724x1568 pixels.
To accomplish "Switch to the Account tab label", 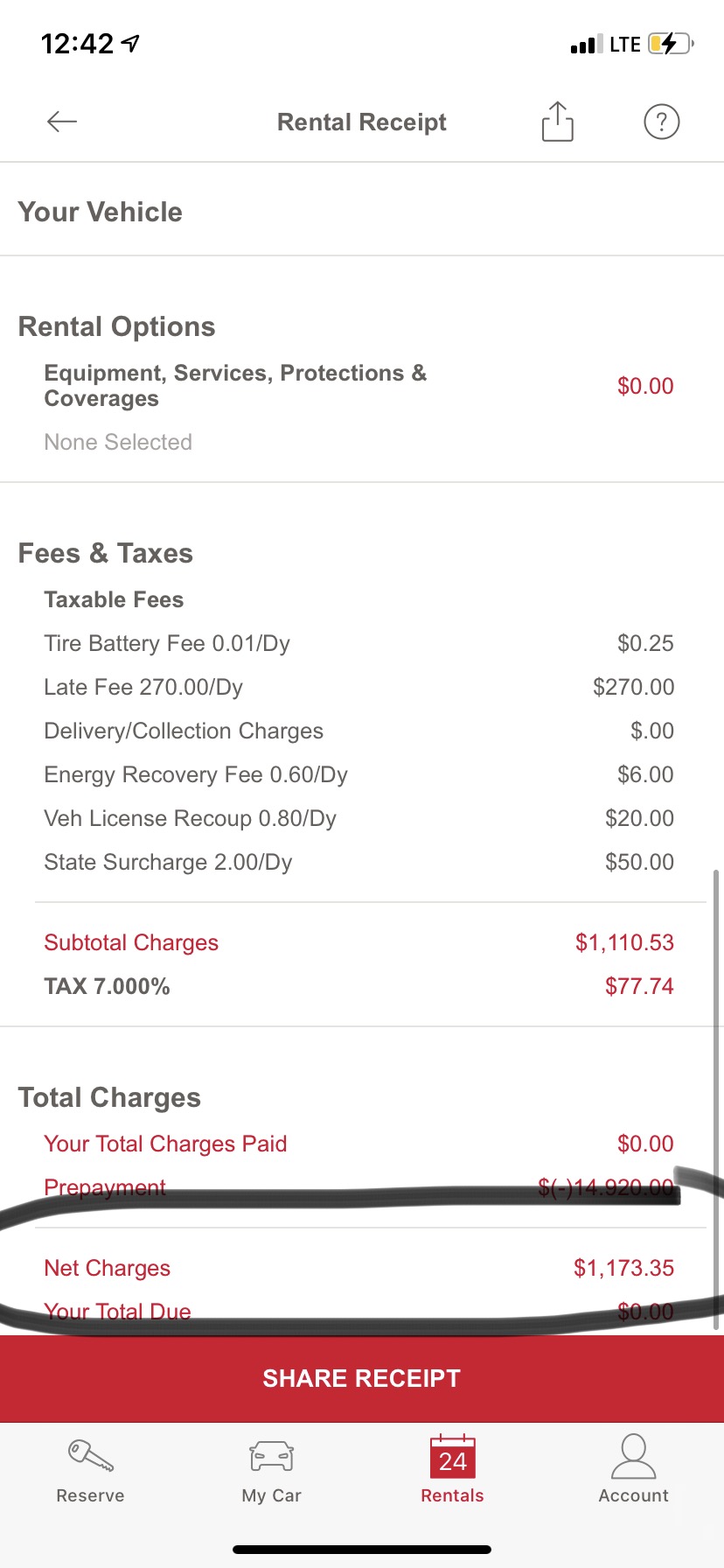I will (633, 1495).
